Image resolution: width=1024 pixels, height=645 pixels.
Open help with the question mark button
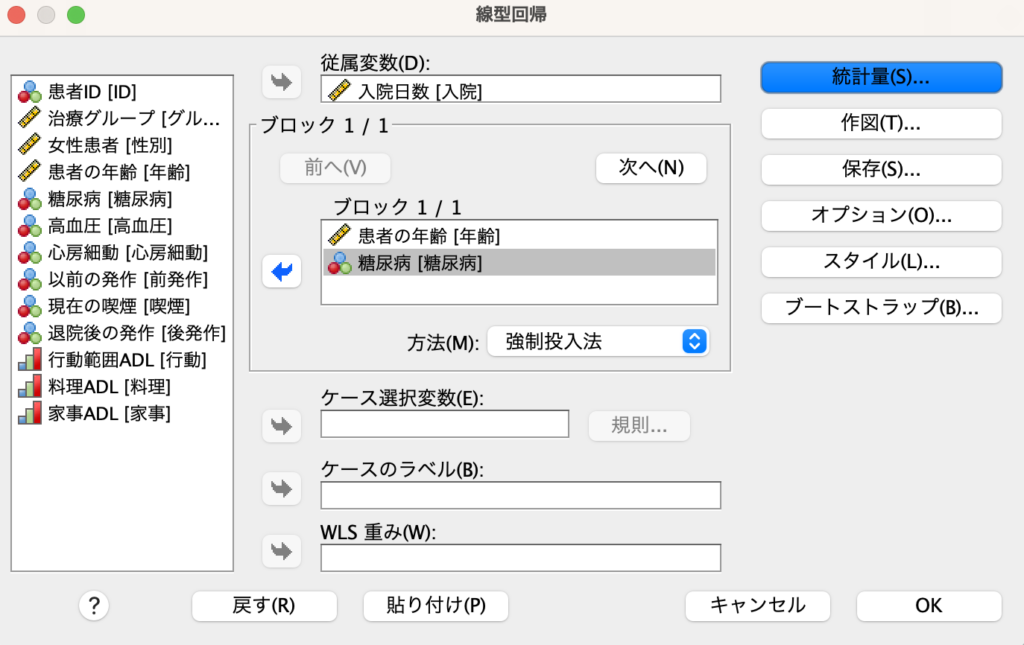pos(94,606)
